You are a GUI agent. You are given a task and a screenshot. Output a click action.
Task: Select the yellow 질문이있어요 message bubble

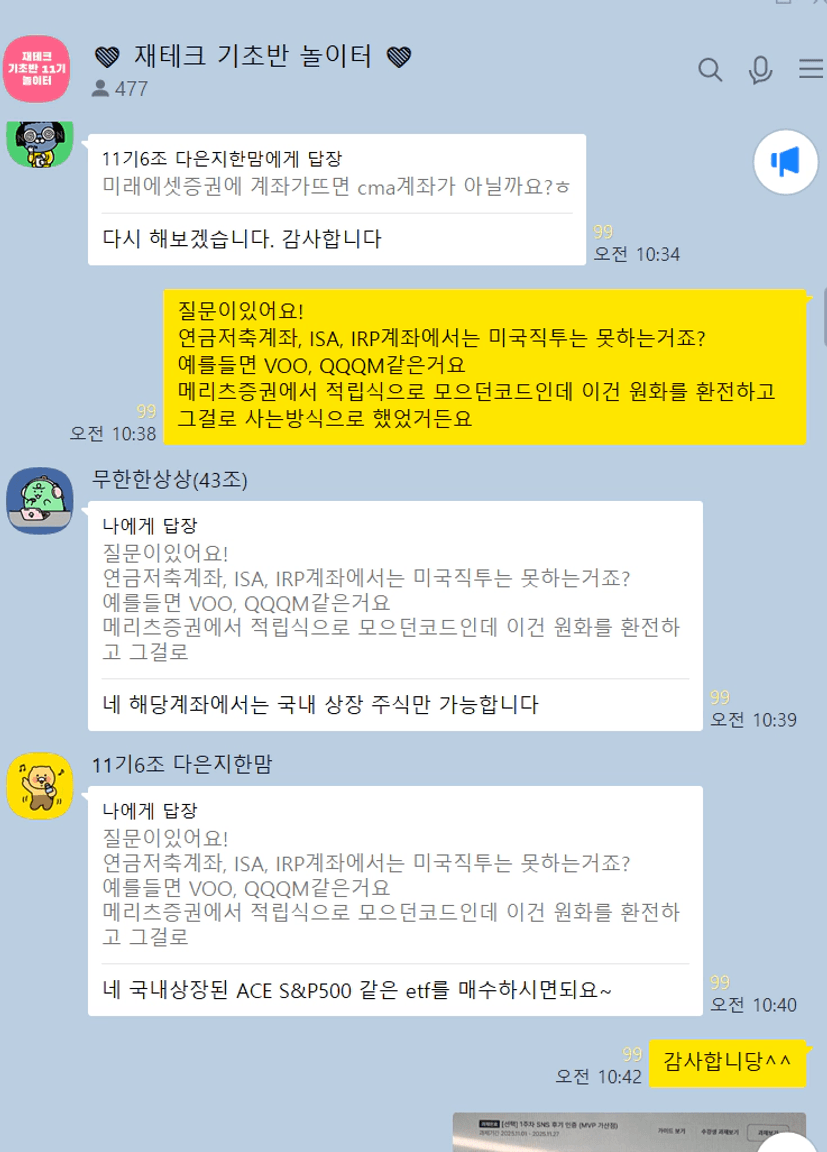(x=484, y=367)
